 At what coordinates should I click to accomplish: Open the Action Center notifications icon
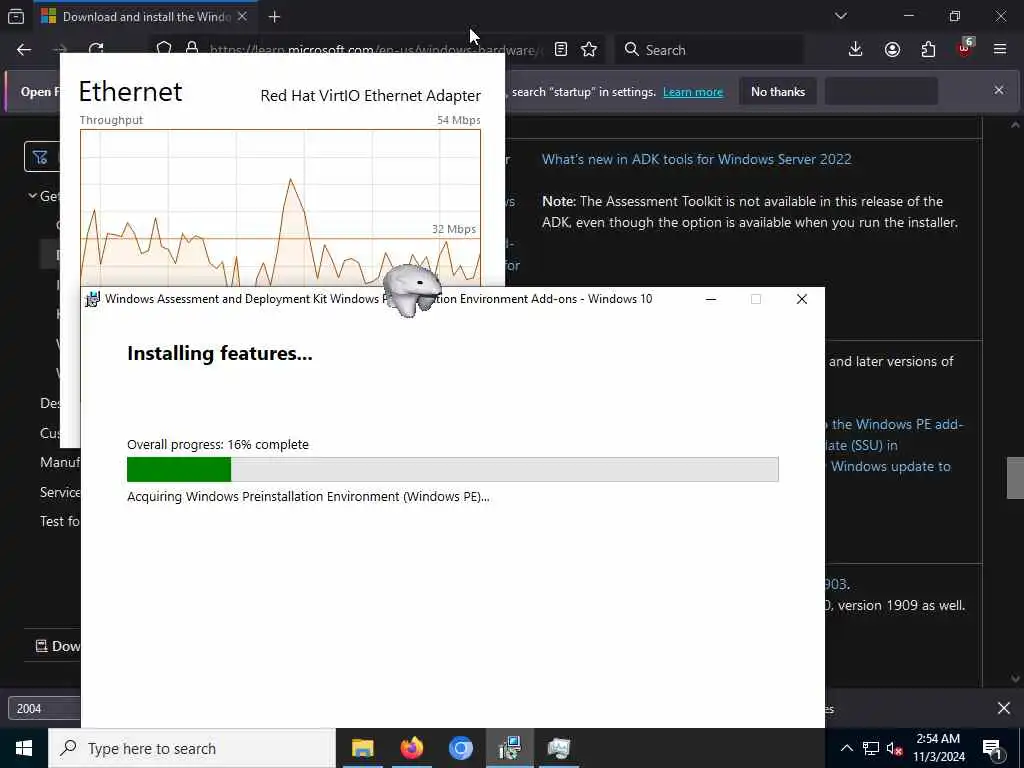click(x=991, y=748)
